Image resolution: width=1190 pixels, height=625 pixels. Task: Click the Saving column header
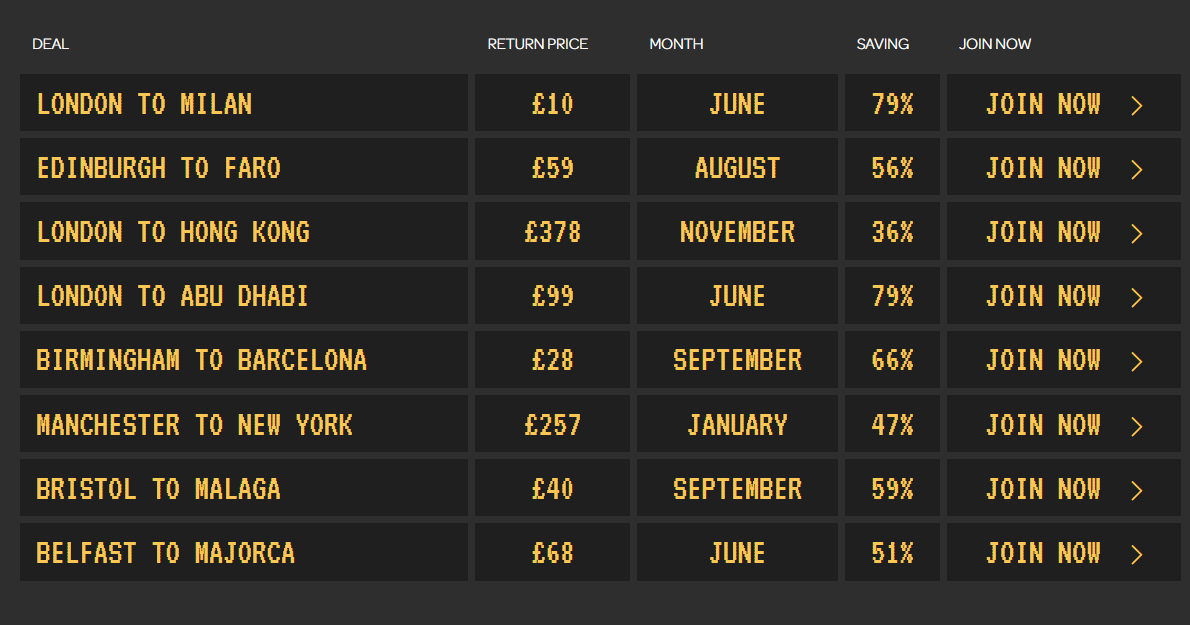pyautogui.click(x=883, y=44)
